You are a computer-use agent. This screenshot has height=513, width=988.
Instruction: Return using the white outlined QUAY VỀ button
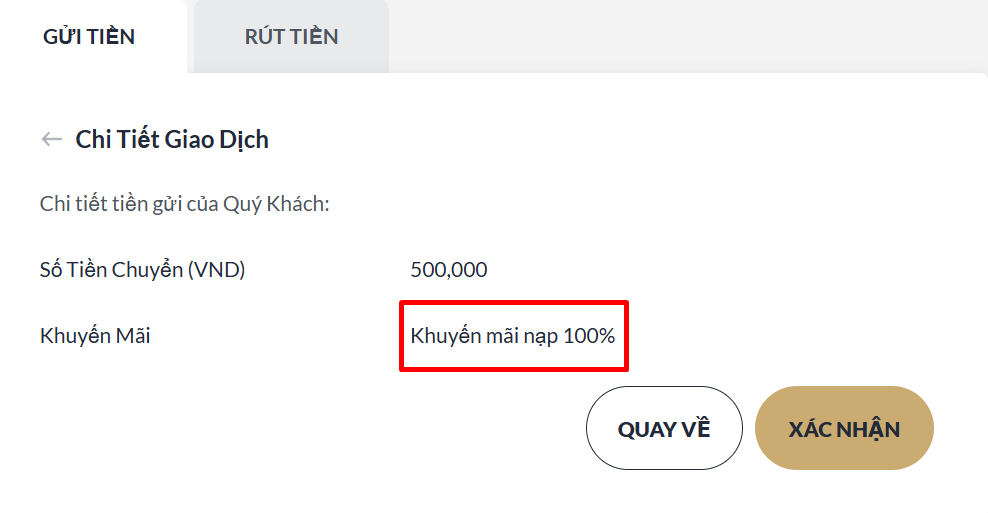coord(664,429)
